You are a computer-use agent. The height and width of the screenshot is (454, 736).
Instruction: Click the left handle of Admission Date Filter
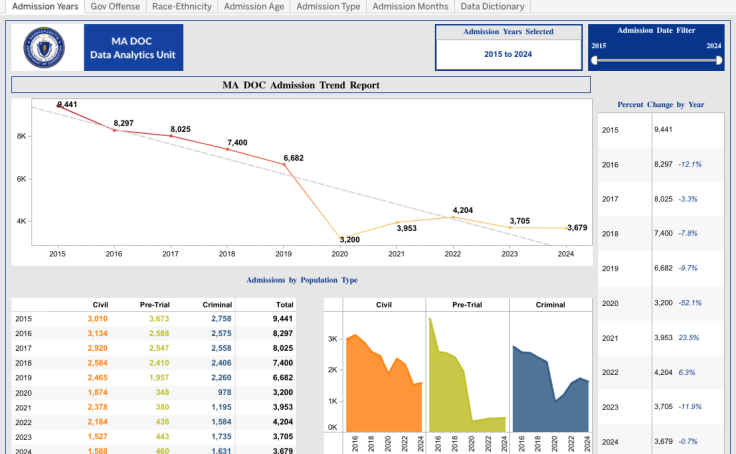(594, 60)
